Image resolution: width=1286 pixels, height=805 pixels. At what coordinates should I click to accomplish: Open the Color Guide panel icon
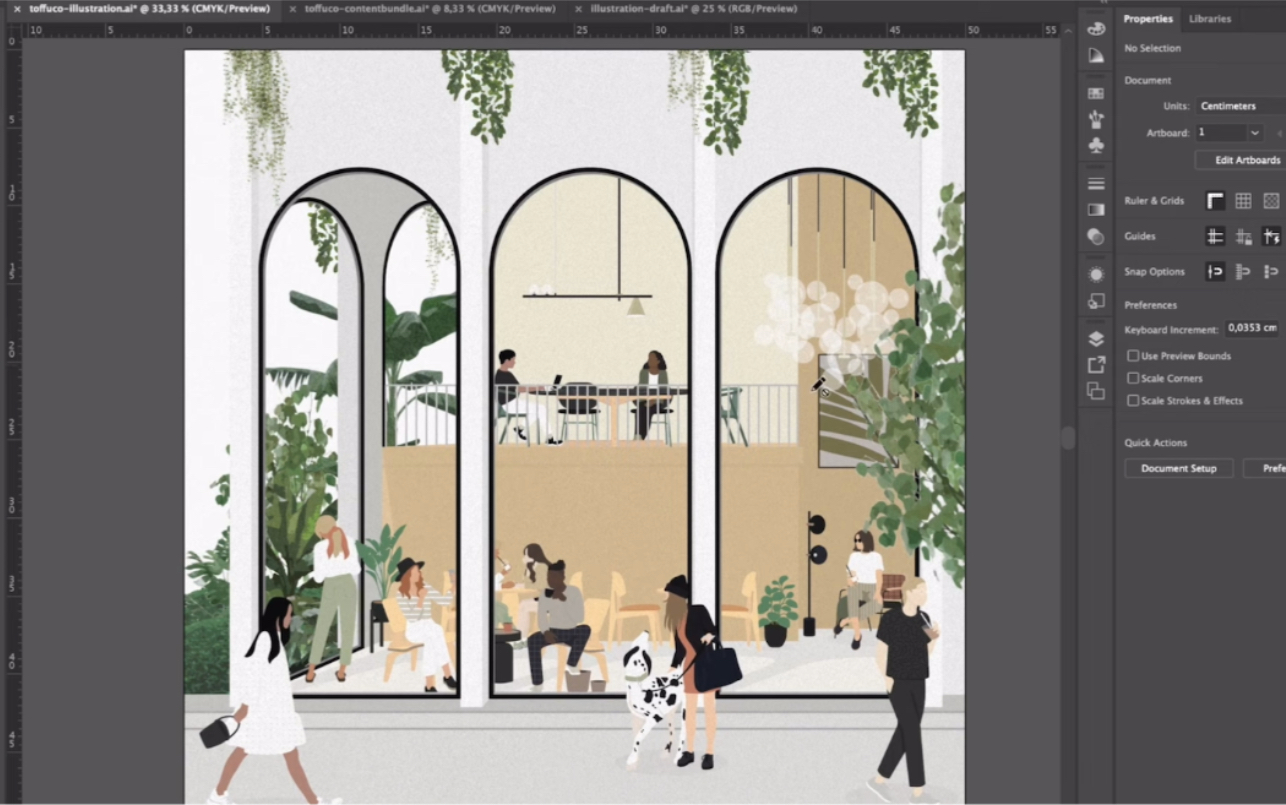[1096, 56]
